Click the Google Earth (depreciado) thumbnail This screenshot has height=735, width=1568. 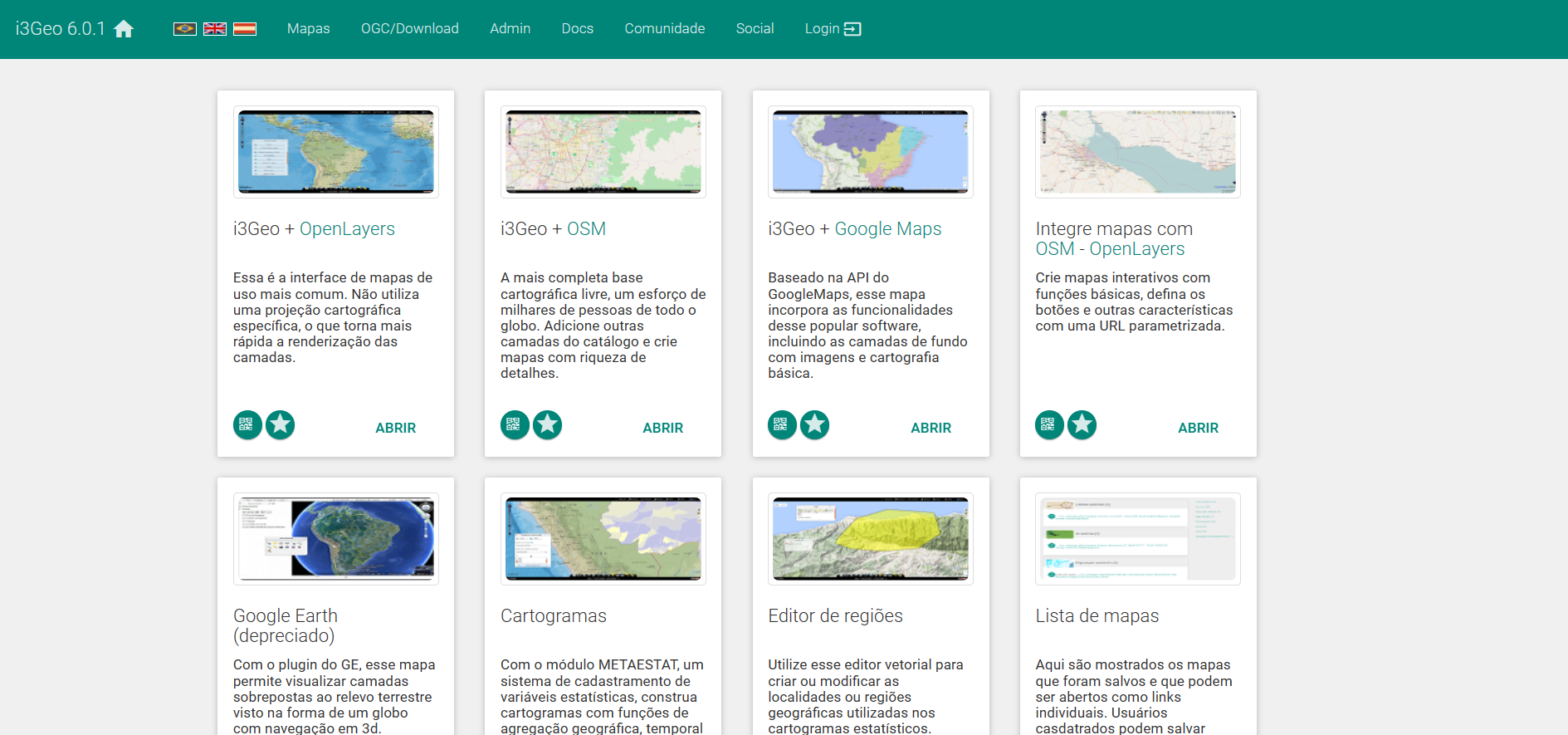[336, 539]
